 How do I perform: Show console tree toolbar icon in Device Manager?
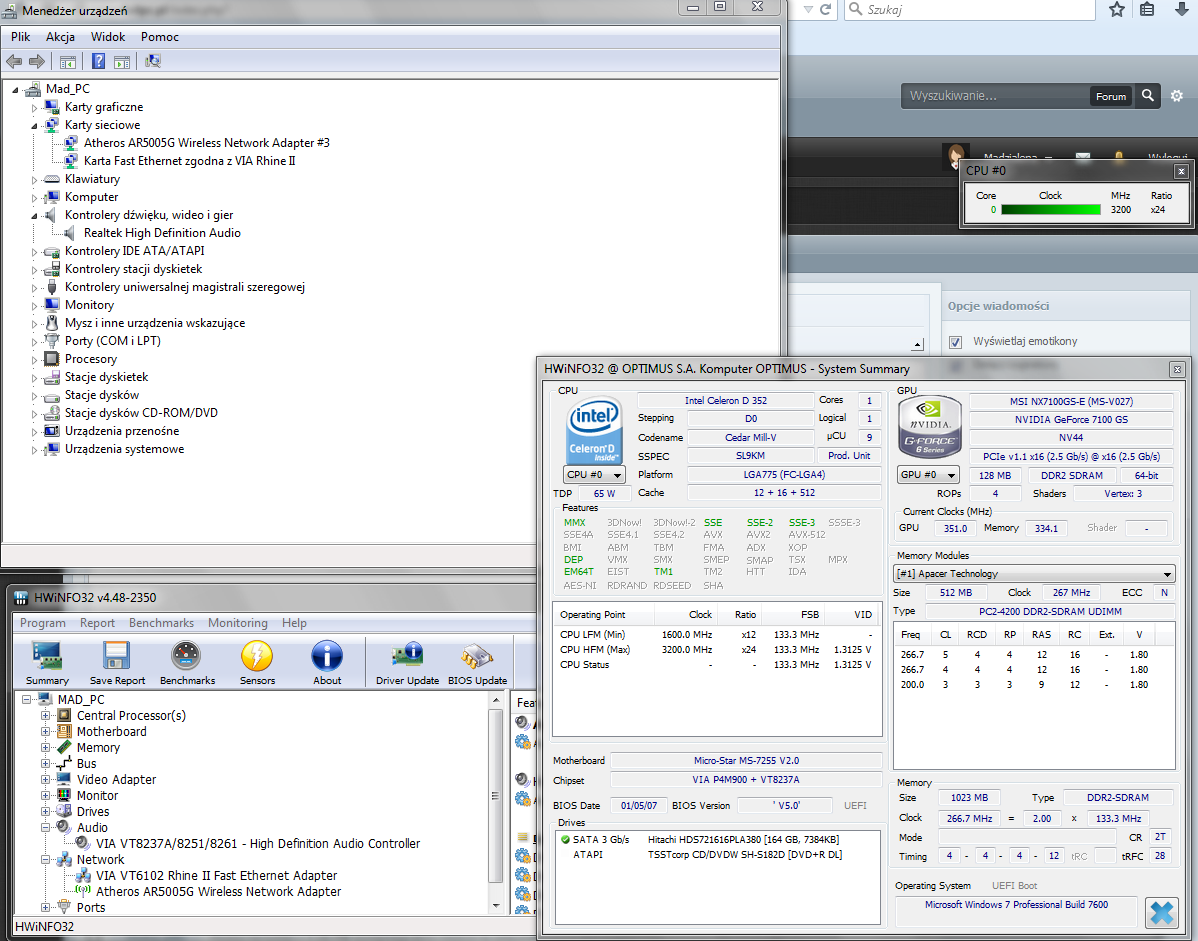coord(68,61)
